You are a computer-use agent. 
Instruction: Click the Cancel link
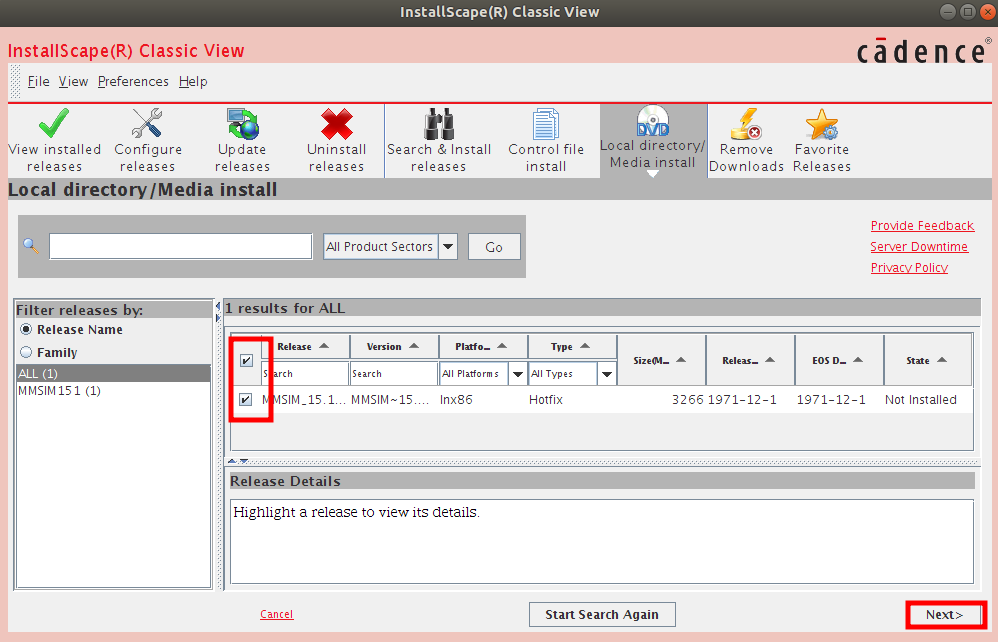tap(277, 614)
